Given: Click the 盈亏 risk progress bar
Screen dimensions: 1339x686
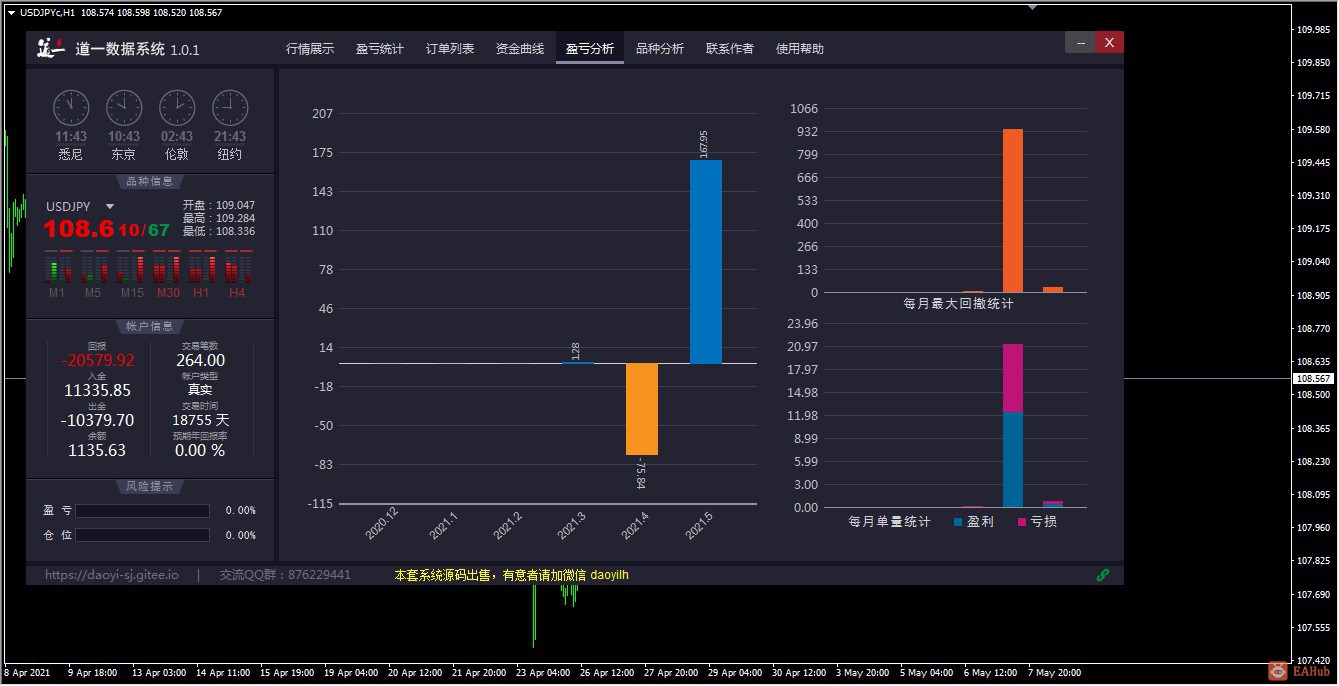Looking at the screenshot, I should pos(143,511).
